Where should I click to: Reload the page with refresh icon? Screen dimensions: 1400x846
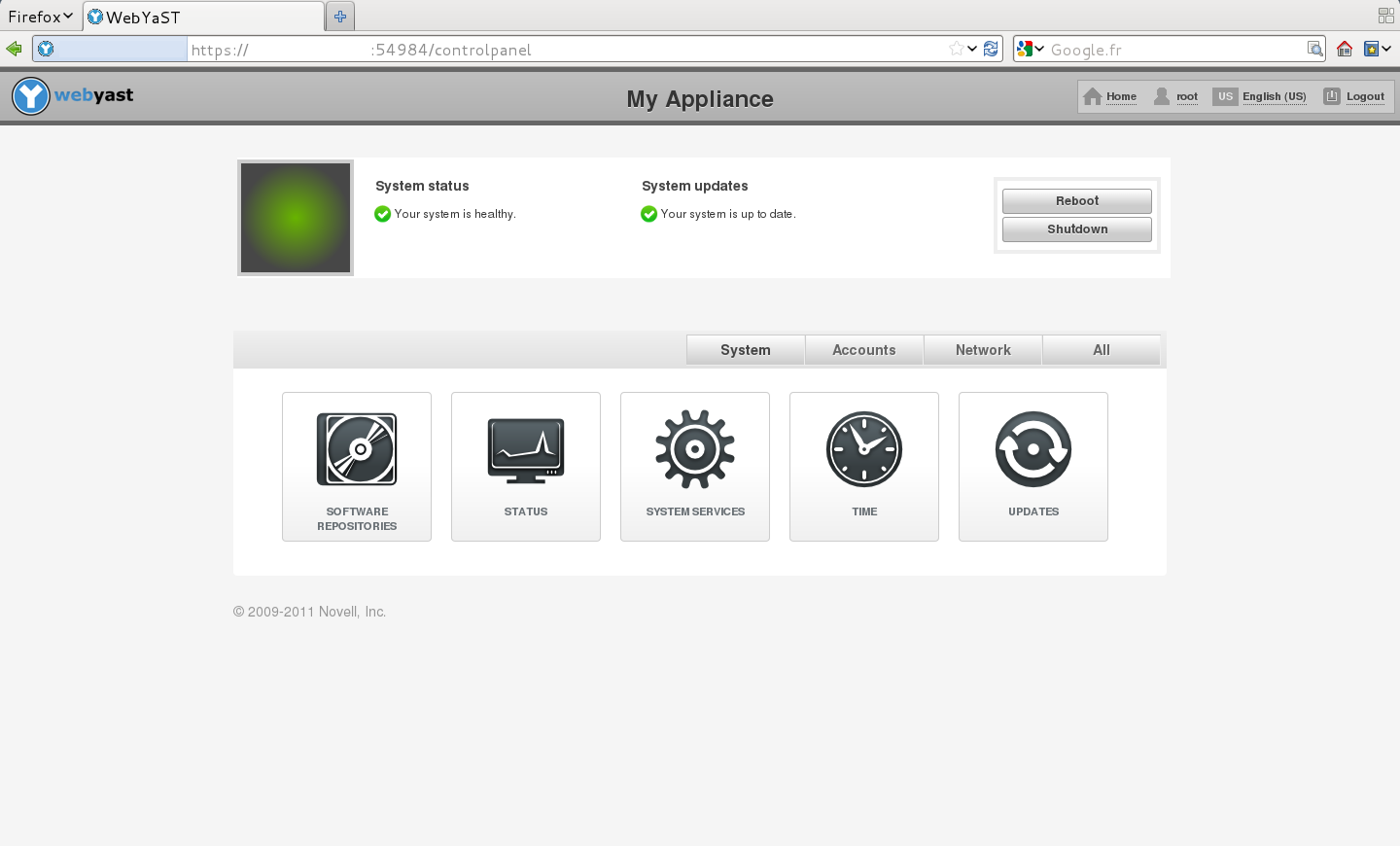pyautogui.click(x=991, y=49)
